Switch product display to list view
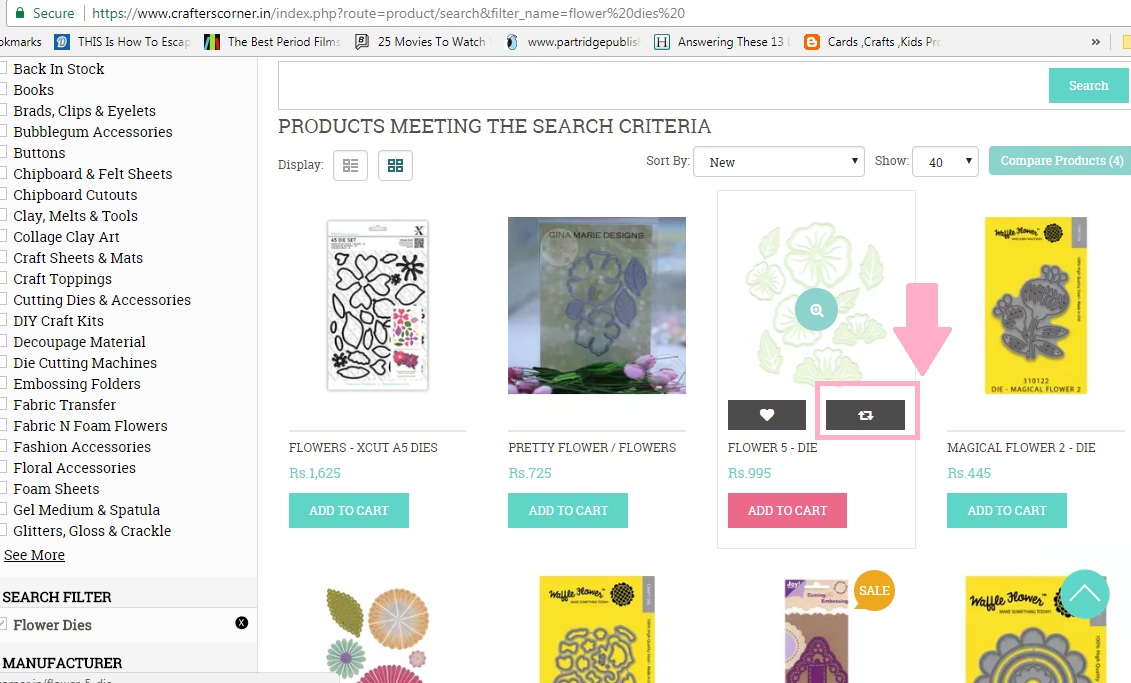 [349, 164]
